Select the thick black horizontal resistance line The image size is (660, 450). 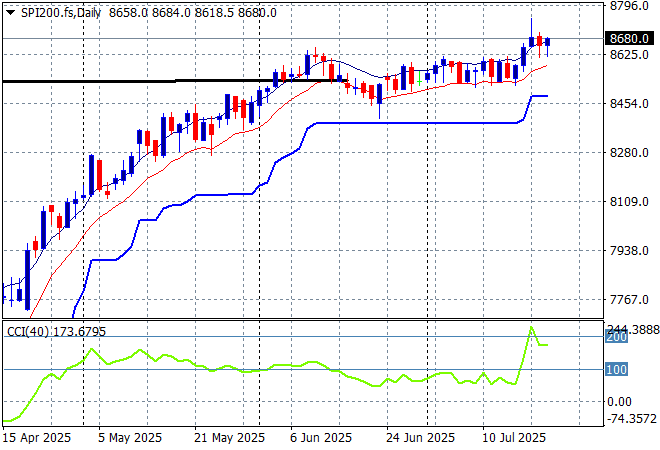(150, 80)
